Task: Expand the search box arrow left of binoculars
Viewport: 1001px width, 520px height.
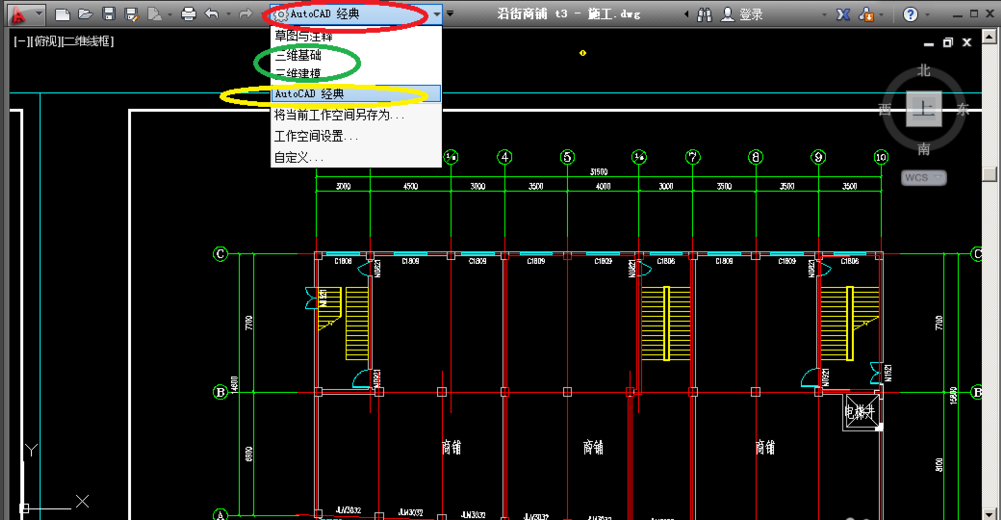Action: point(686,14)
